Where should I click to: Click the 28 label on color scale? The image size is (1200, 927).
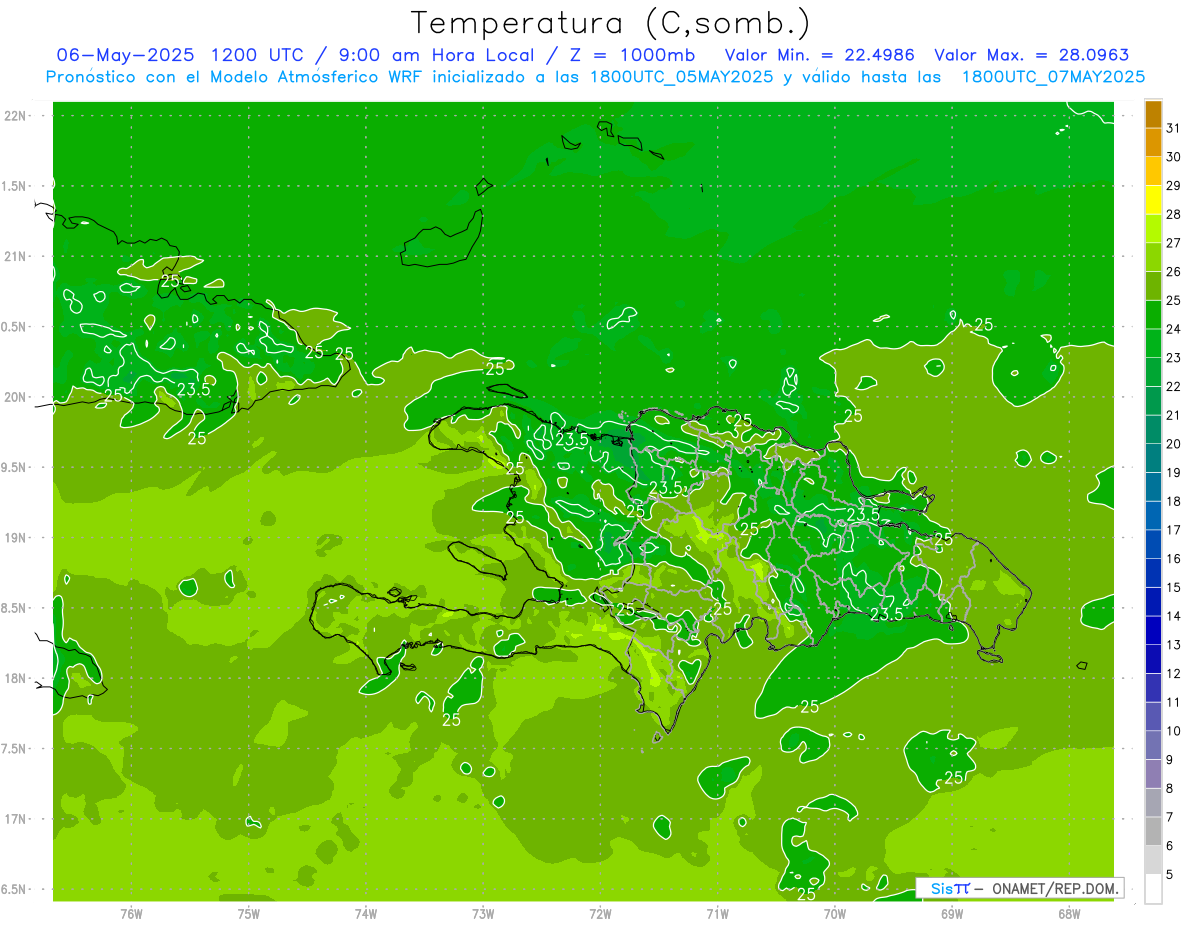(x=1174, y=214)
